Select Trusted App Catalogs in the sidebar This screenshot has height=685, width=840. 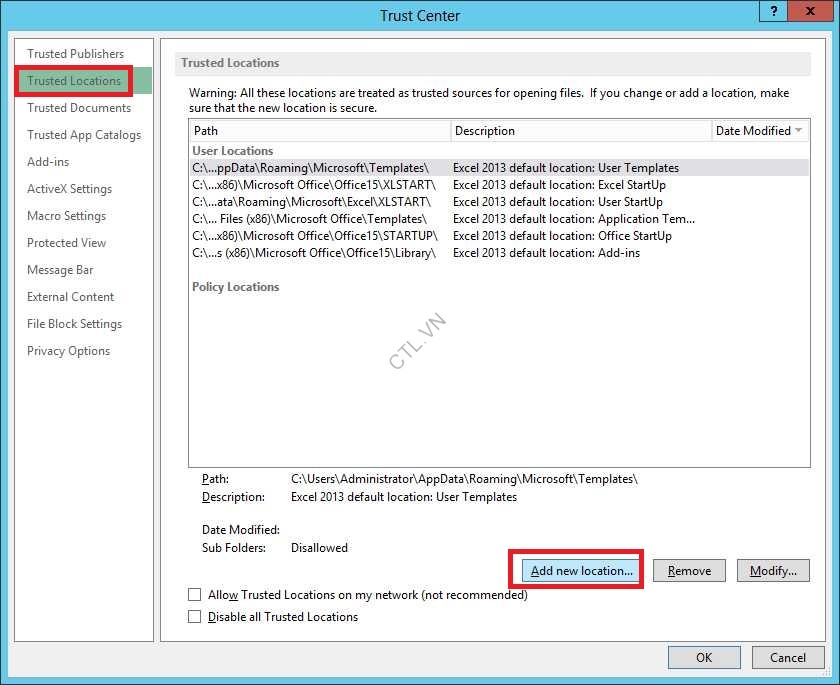coord(84,134)
